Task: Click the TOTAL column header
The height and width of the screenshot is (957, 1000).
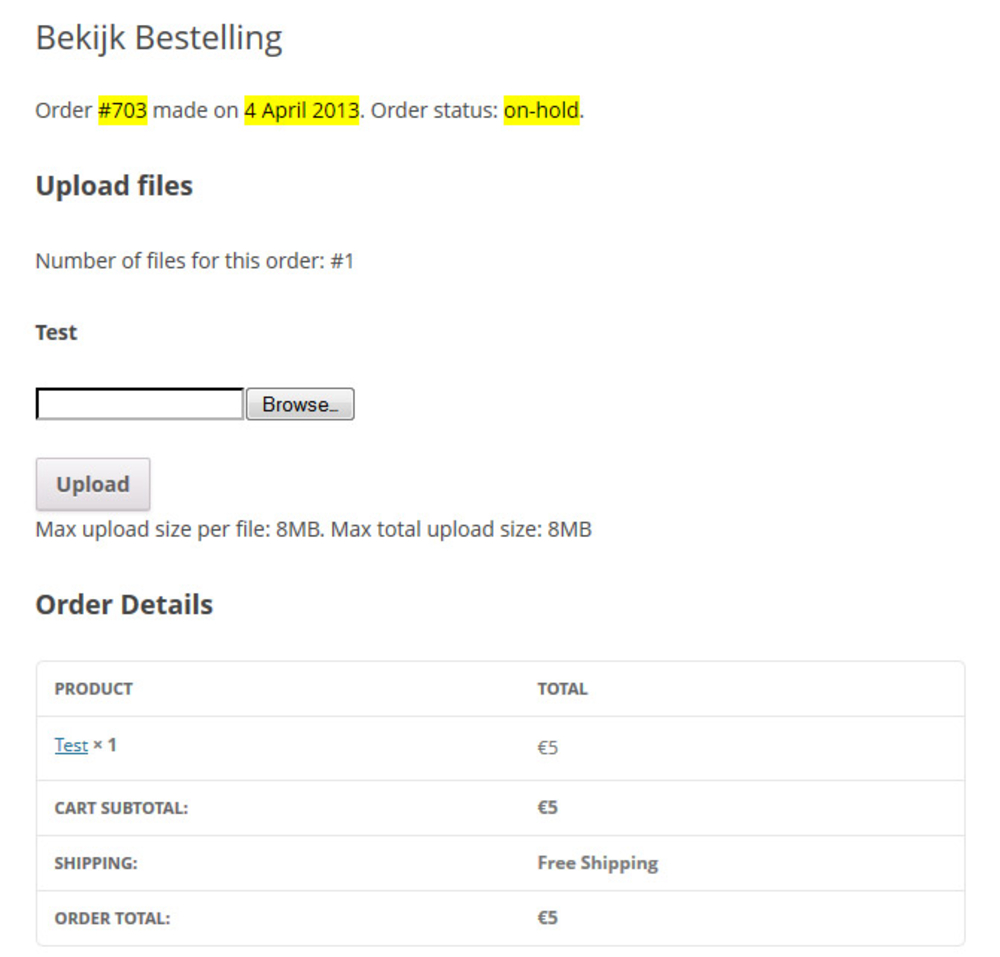Action: pos(562,689)
